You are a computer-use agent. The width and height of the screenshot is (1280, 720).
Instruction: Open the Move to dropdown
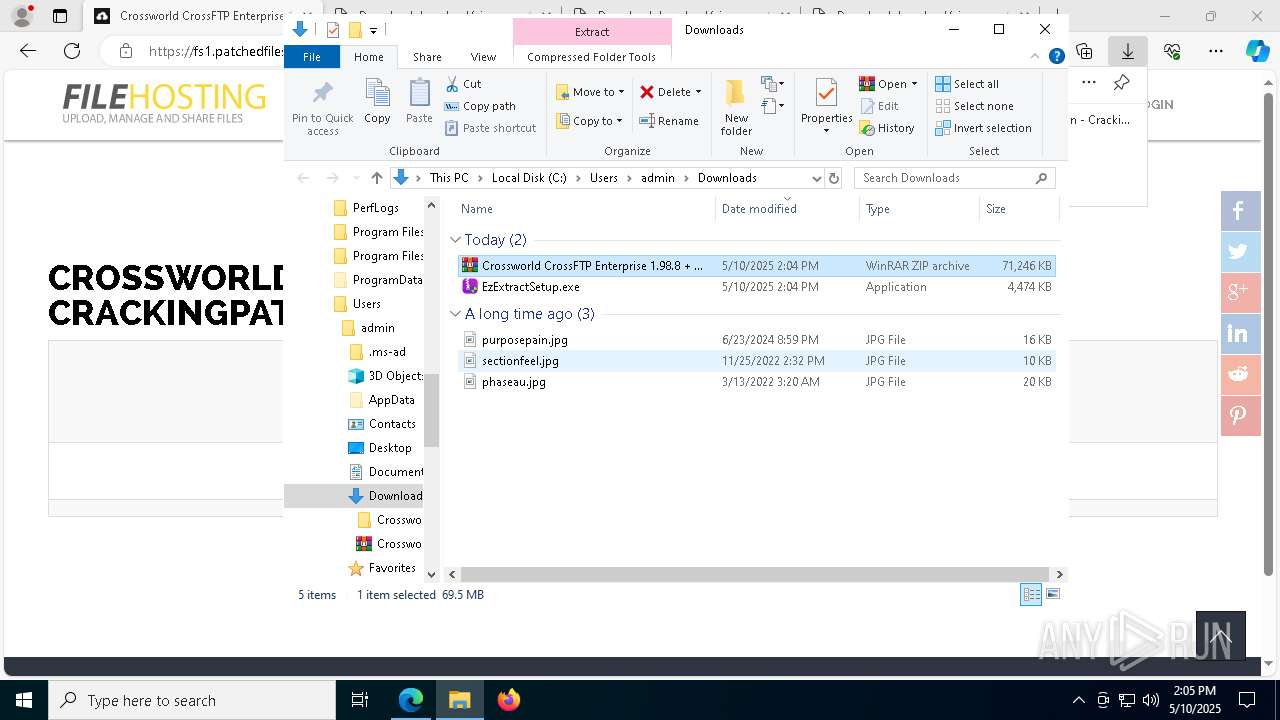[x=590, y=92]
